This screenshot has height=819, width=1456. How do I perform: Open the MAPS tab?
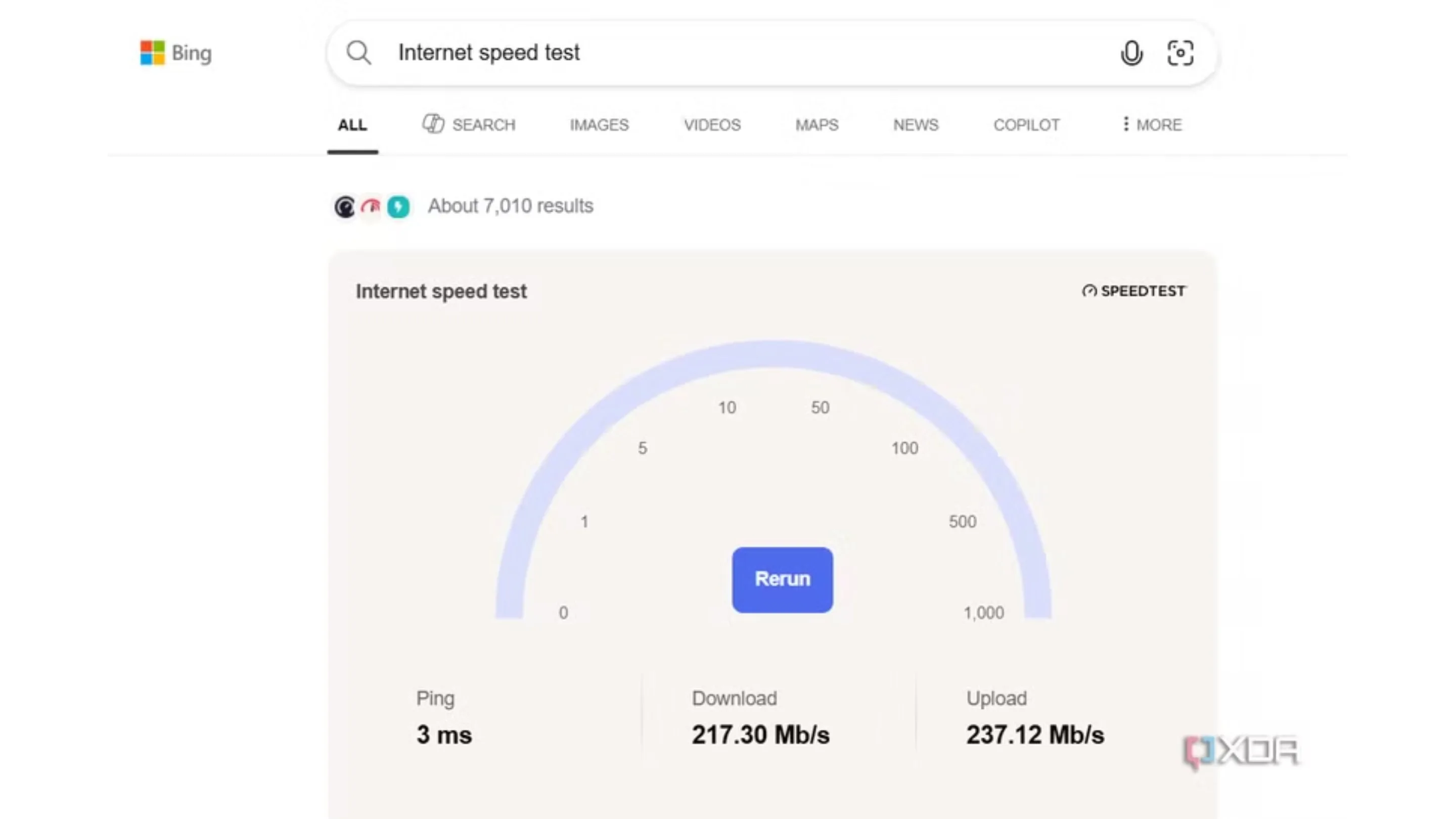pos(817,125)
